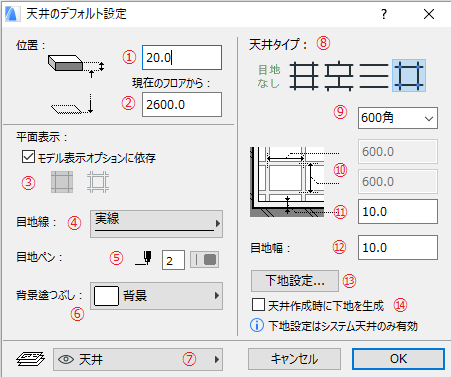Click the キャンセル button

point(294,359)
